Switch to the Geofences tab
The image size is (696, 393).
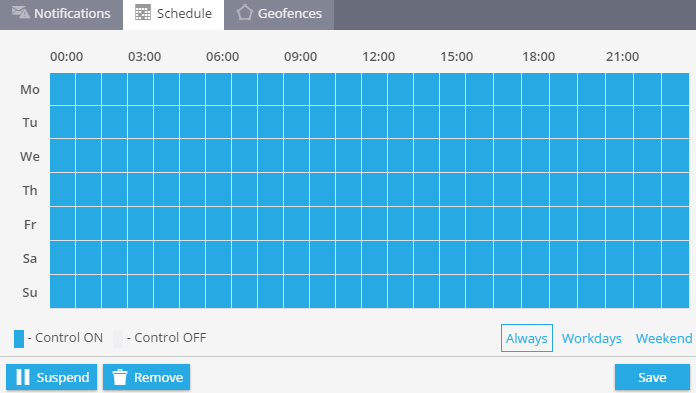click(x=279, y=15)
